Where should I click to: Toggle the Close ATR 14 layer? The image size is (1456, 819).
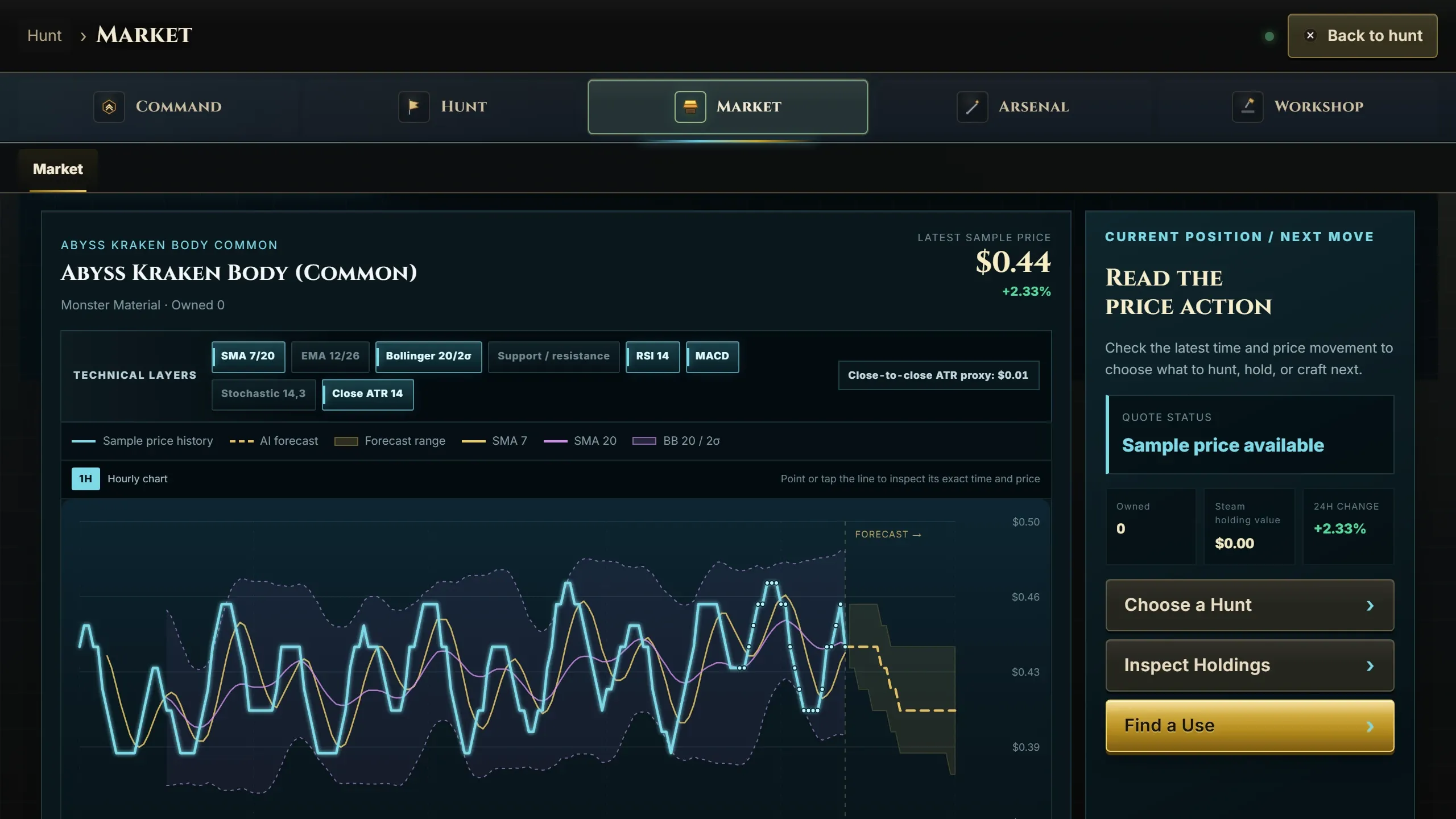point(367,394)
